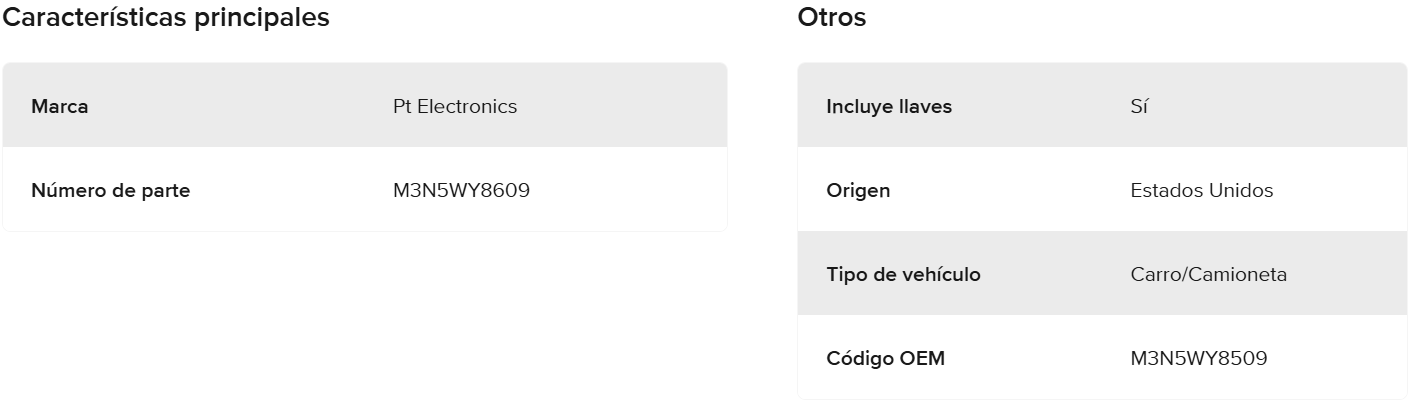Screen dimensions: 1421x410
Task: Select part number M3N5WY8609
Action: (461, 190)
